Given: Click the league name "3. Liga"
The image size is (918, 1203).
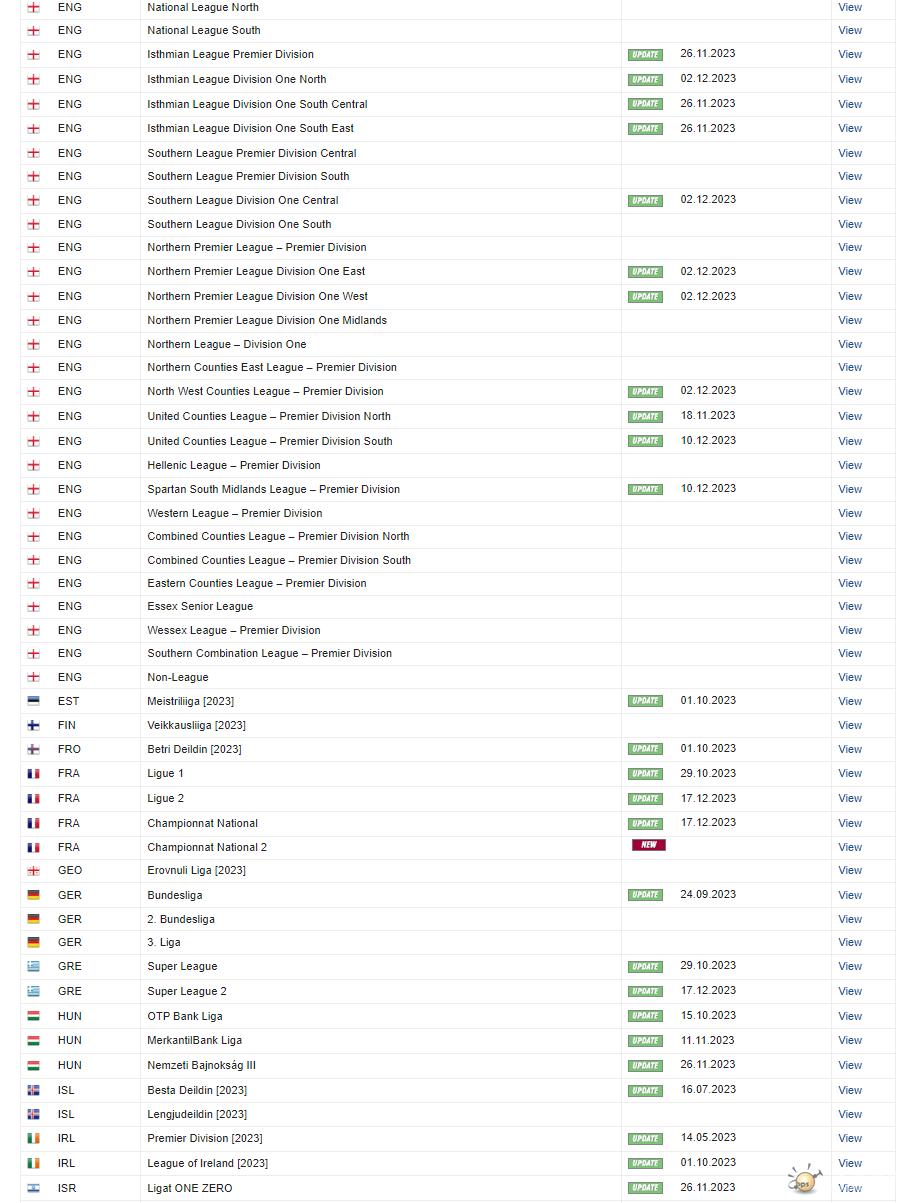Looking at the screenshot, I should (164, 942).
